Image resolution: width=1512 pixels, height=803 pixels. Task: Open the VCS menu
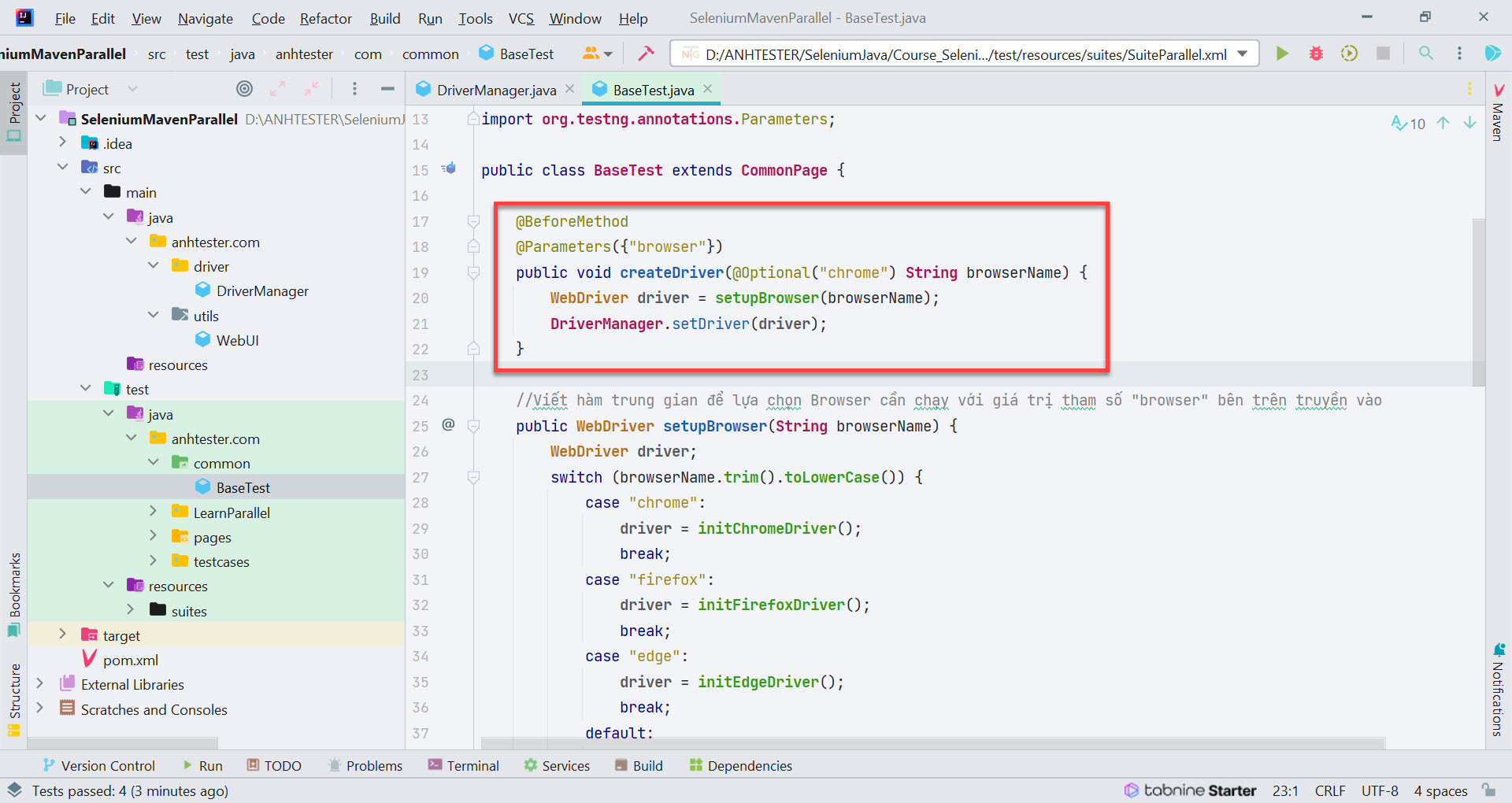[x=521, y=18]
